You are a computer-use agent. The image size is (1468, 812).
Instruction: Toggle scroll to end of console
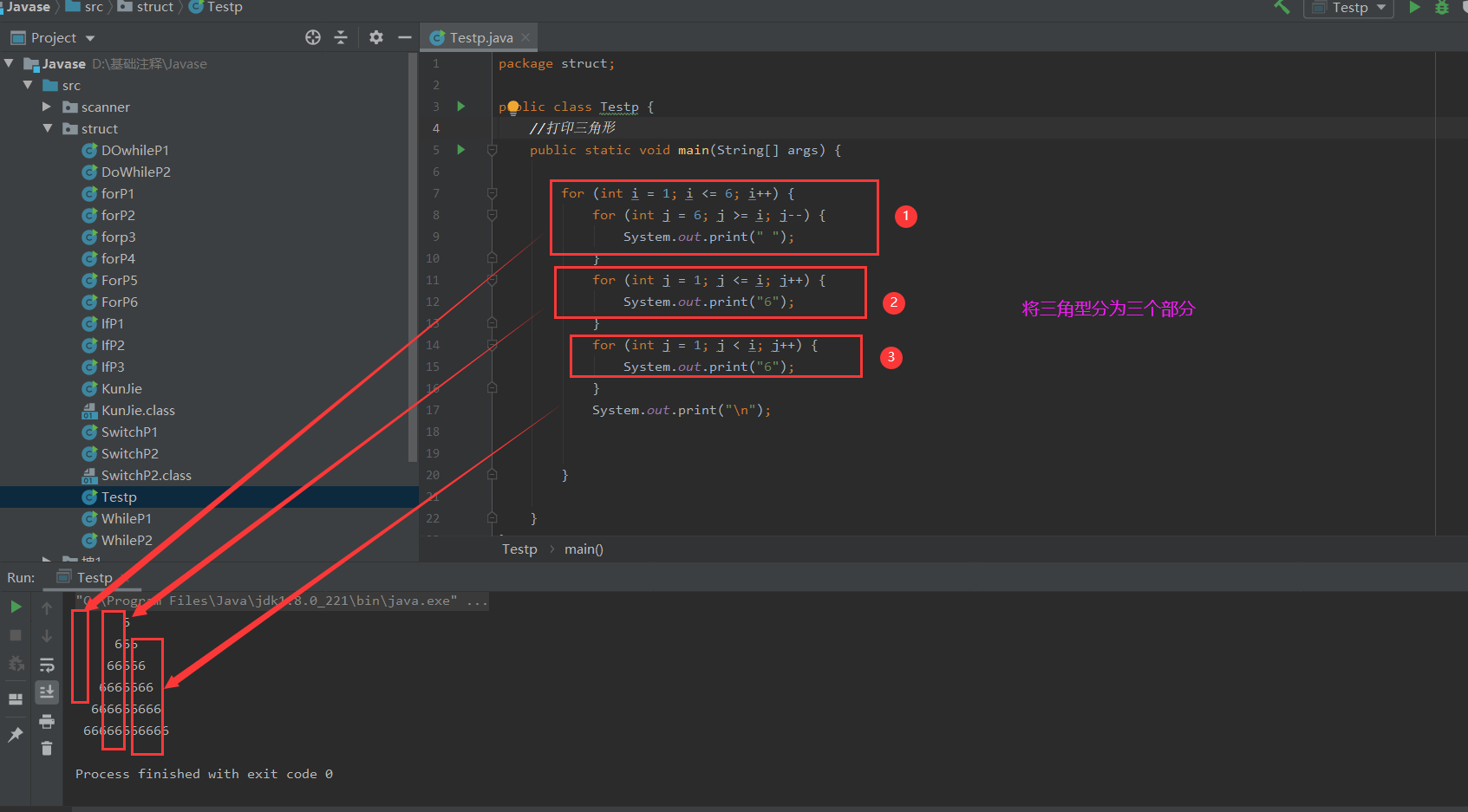coord(47,692)
